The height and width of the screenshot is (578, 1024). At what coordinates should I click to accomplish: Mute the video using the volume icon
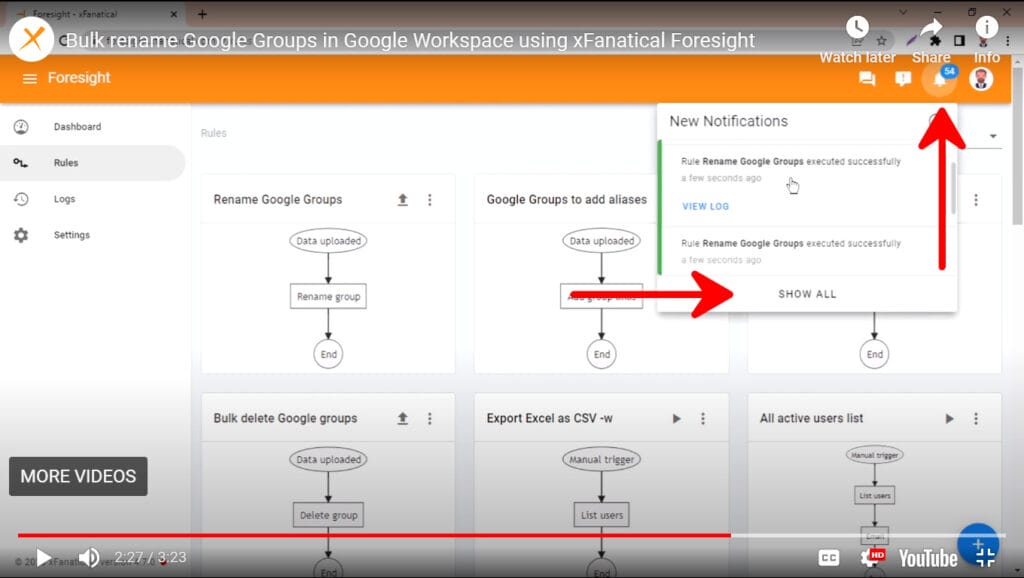pyautogui.click(x=89, y=558)
